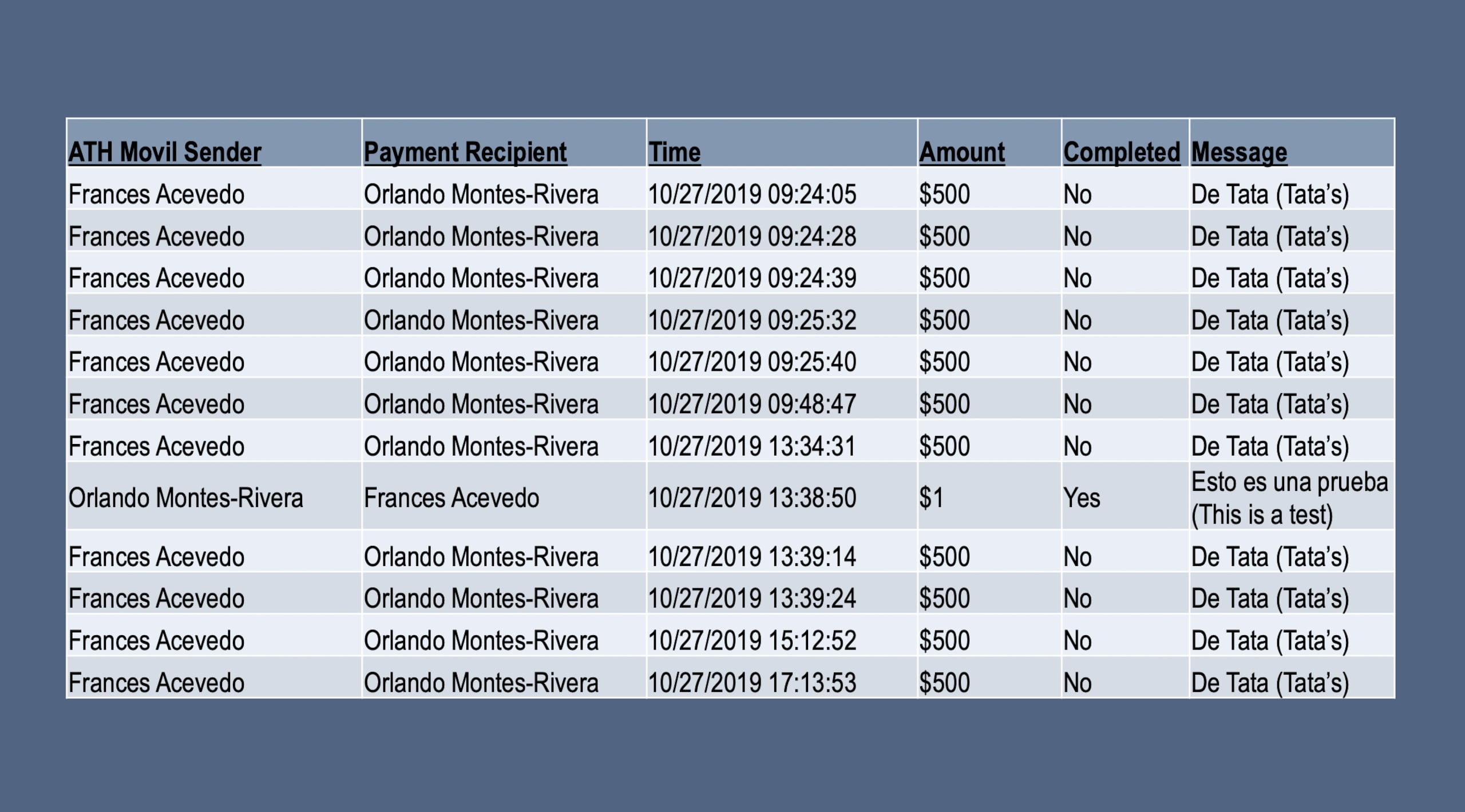Select the Completed column header

[1122, 152]
